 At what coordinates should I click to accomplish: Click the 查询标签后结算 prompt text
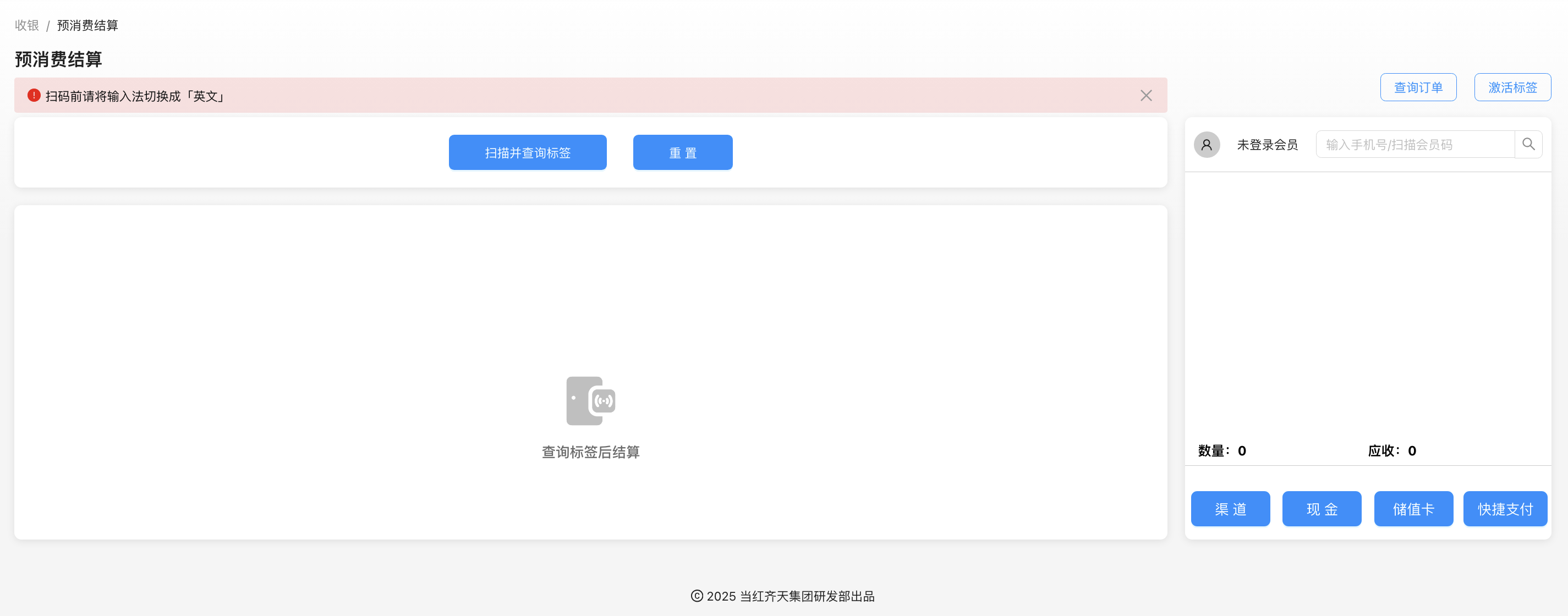click(589, 452)
